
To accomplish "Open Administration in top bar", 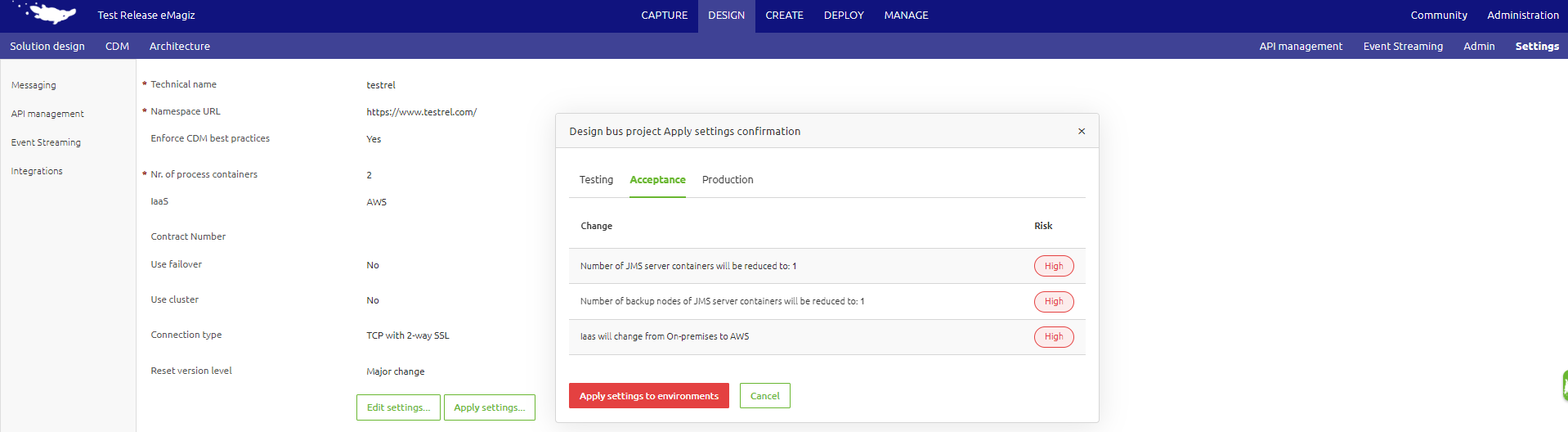I will point(1522,16).
